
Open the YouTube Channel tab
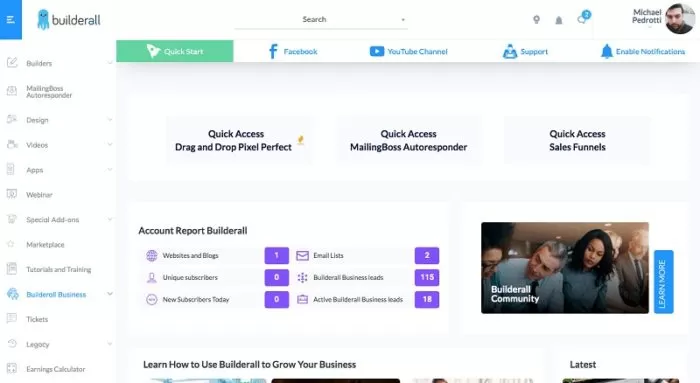coord(408,51)
